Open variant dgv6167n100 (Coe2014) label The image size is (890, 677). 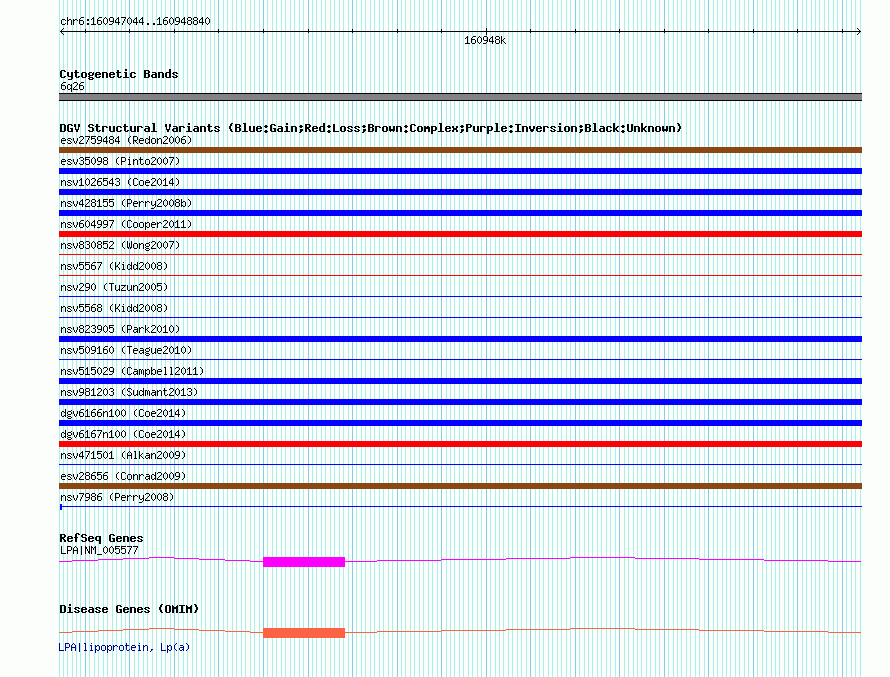tap(123, 434)
